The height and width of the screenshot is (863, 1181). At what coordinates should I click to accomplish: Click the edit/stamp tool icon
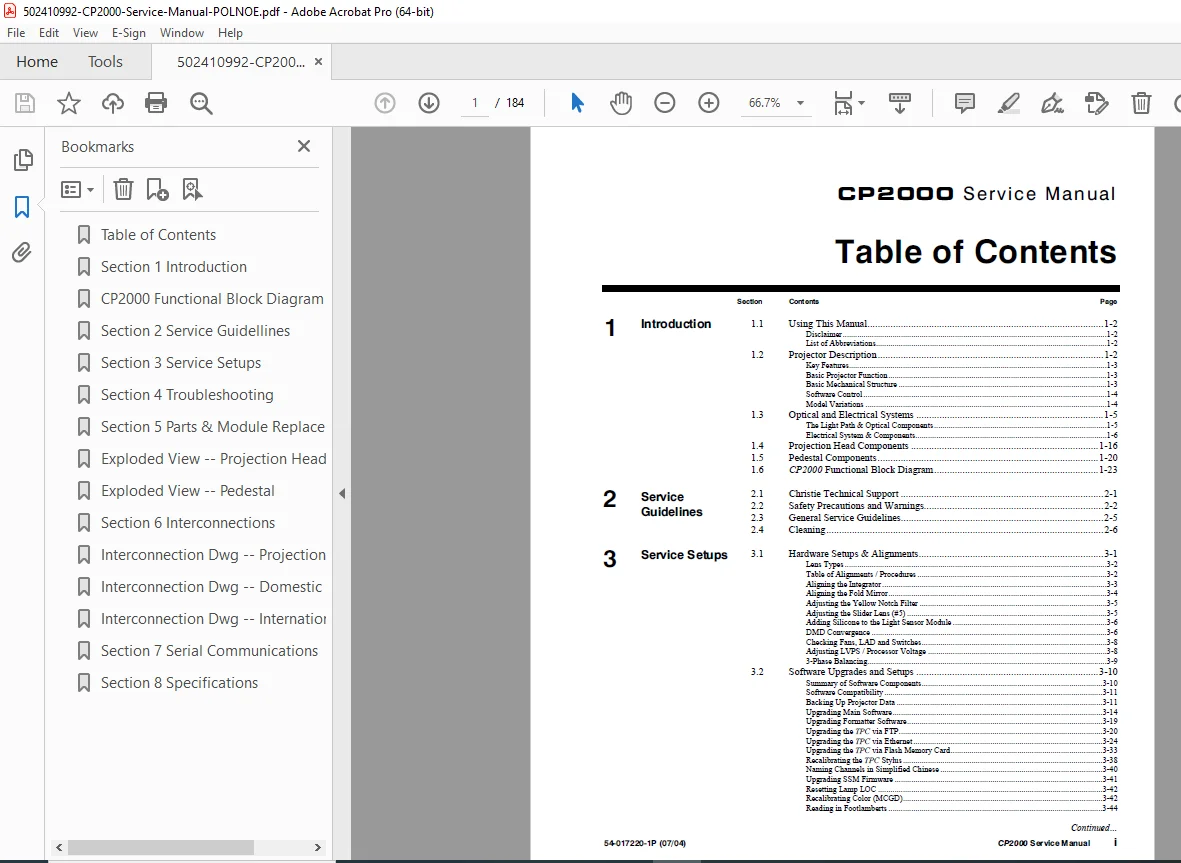(x=1097, y=102)
